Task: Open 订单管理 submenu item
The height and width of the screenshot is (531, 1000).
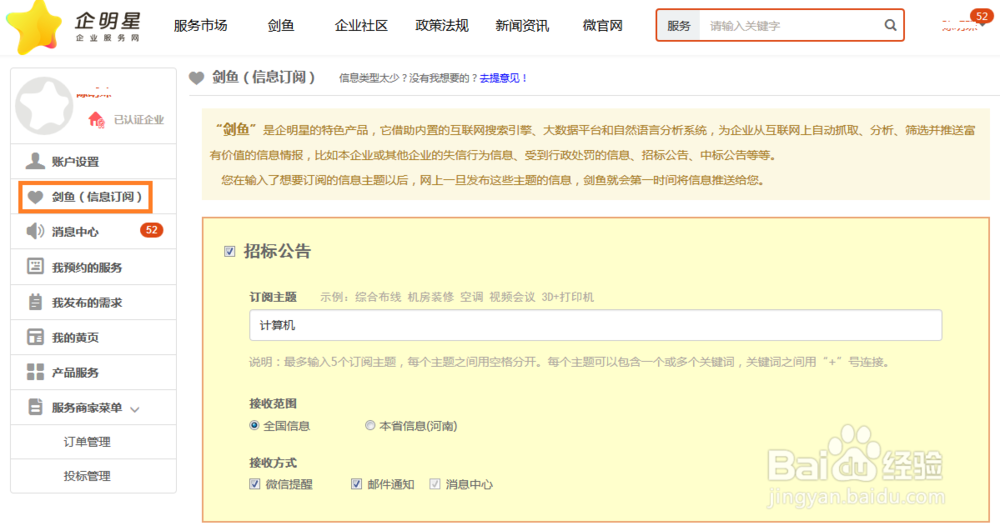Action: [x=87, y=442]
